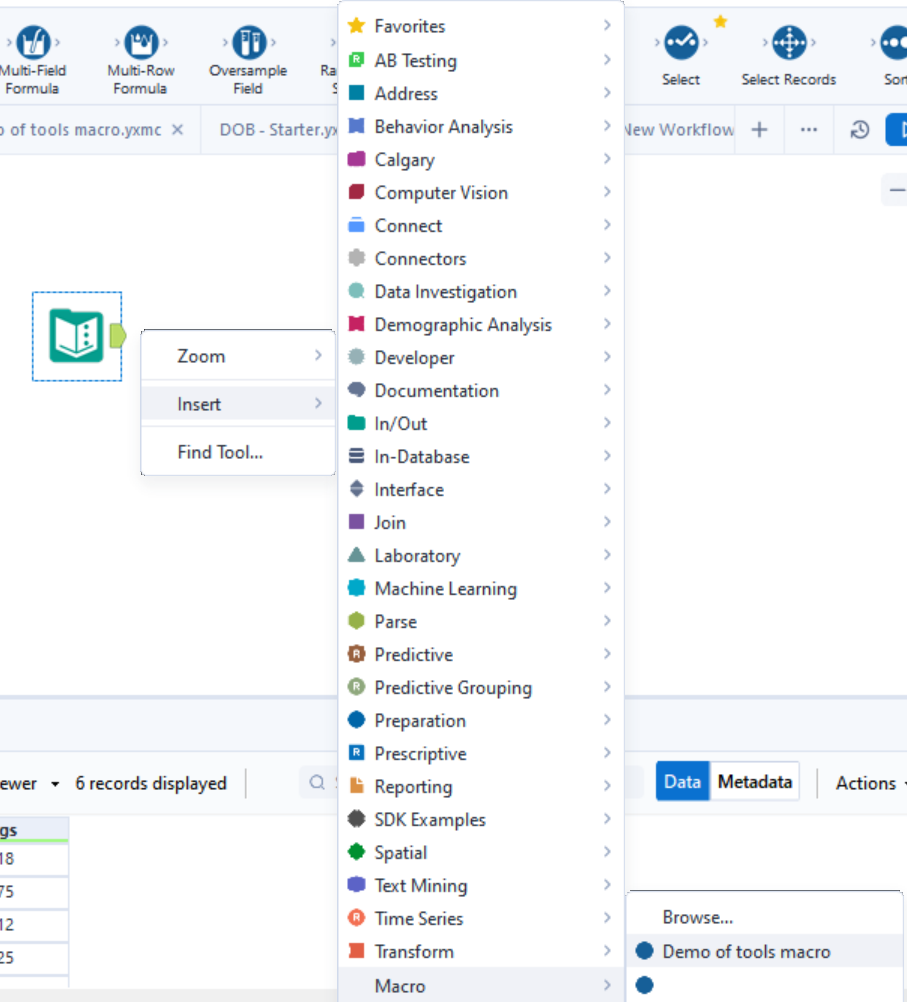Click the results search field
The image size is (907, 1002).
471,782
